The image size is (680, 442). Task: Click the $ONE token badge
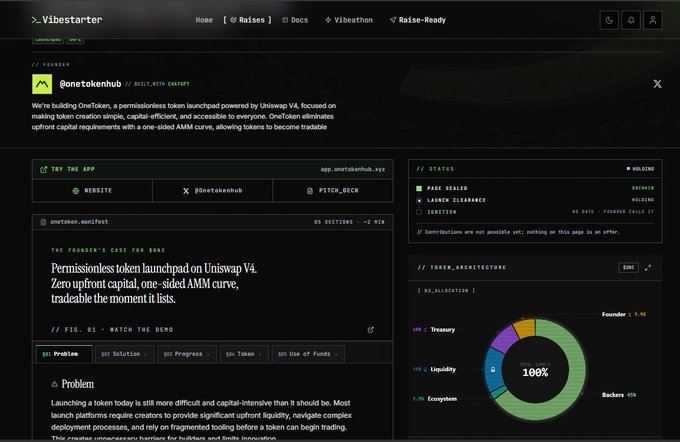(628, 268)
